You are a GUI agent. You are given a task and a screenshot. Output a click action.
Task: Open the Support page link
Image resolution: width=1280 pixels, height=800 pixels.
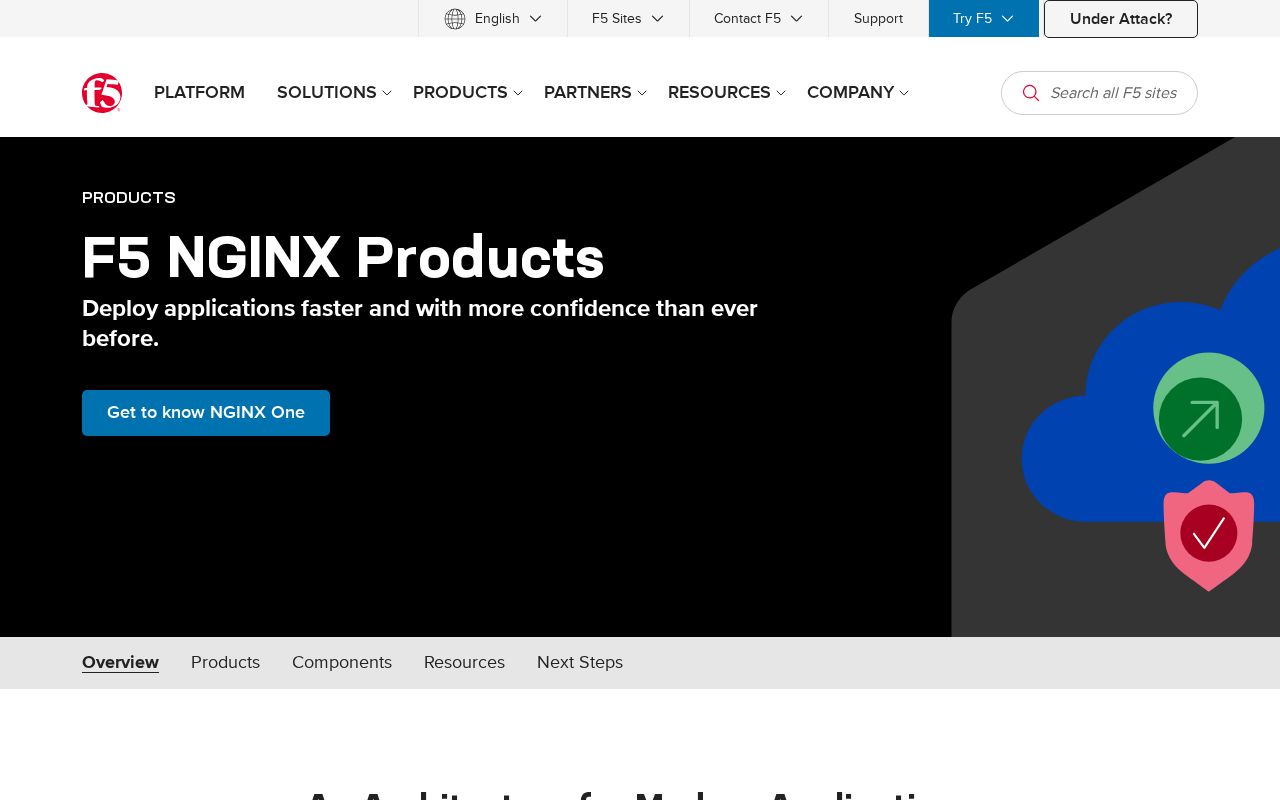point(878,18)
